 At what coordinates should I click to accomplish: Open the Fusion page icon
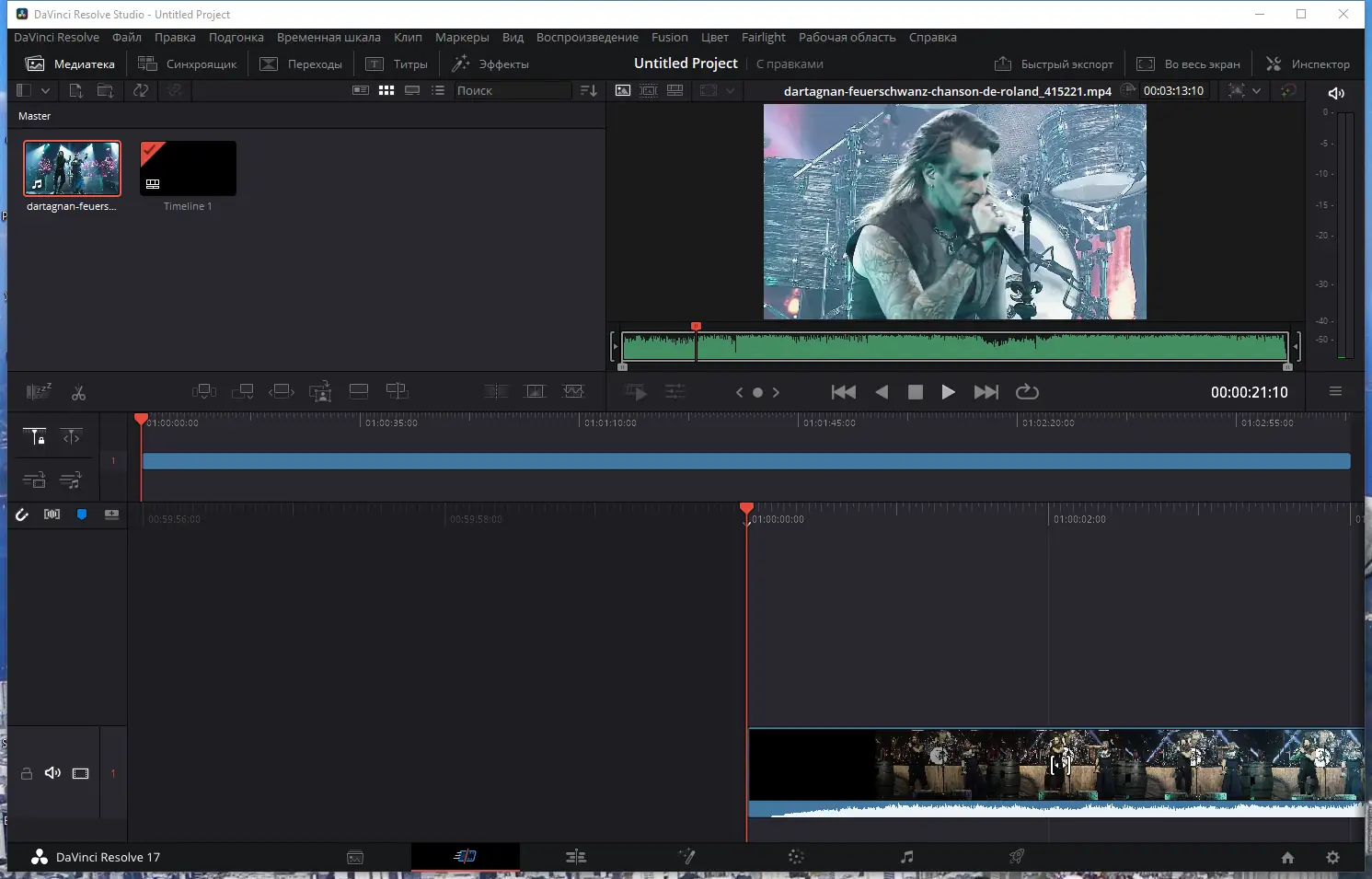pos(686,857)
